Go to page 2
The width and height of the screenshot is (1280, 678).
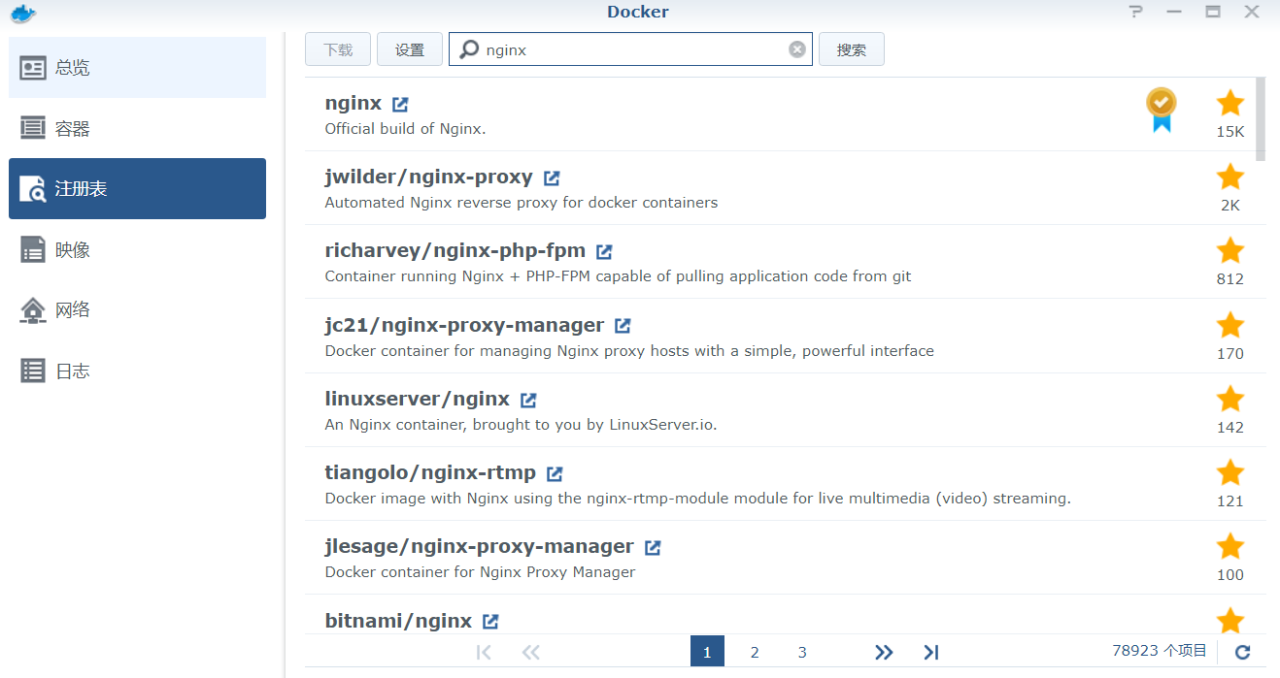pos(755,652)
